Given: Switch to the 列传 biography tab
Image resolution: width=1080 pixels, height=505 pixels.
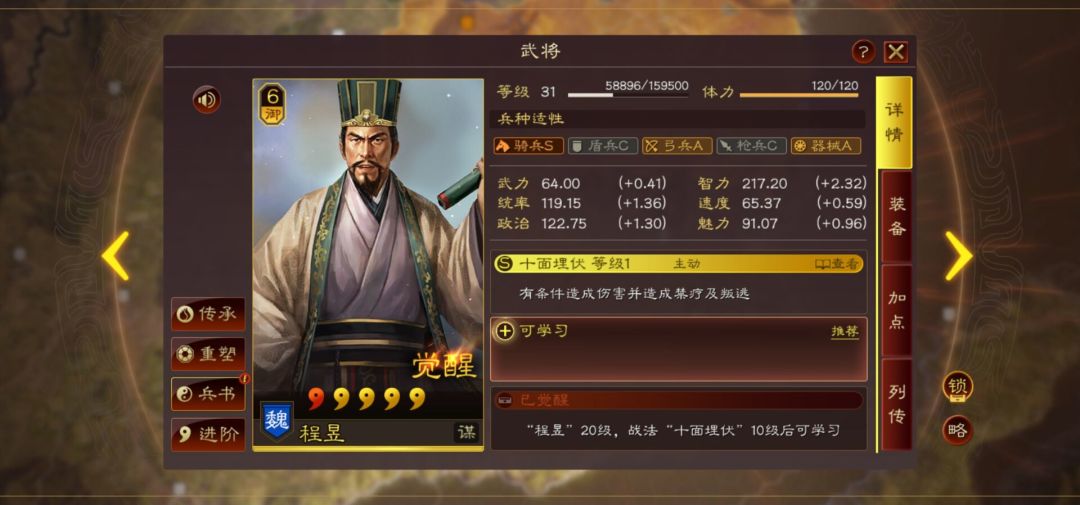Looking at the screenshot, I should [896, 404].
